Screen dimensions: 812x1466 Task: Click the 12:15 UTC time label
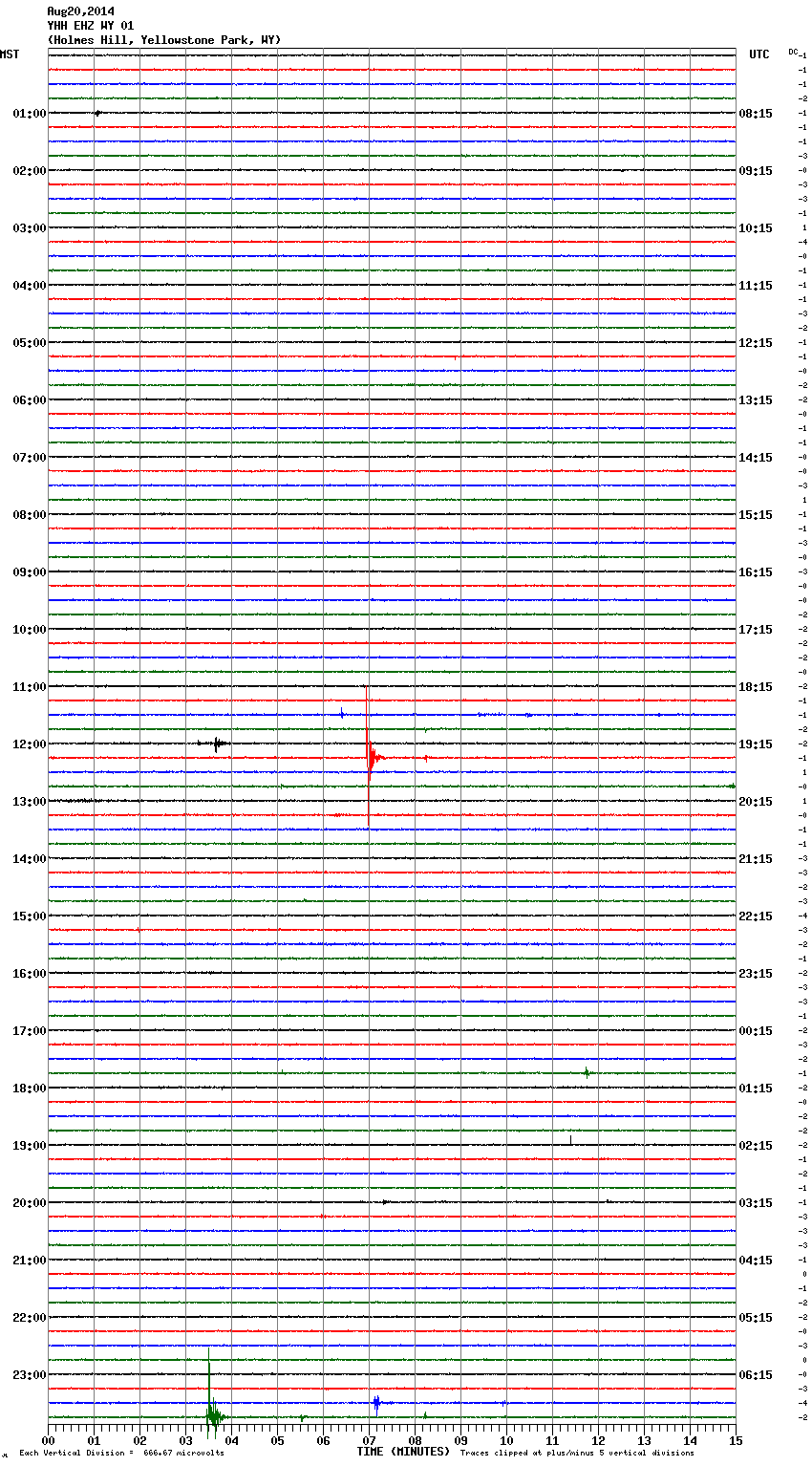tap(756, 343)
